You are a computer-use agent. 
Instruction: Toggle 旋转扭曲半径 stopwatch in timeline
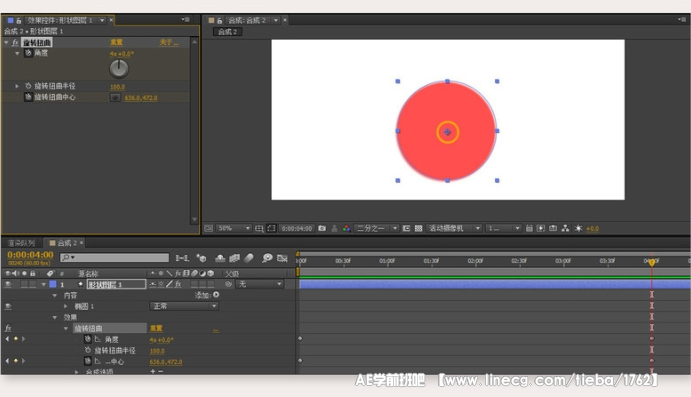[88, 350]
